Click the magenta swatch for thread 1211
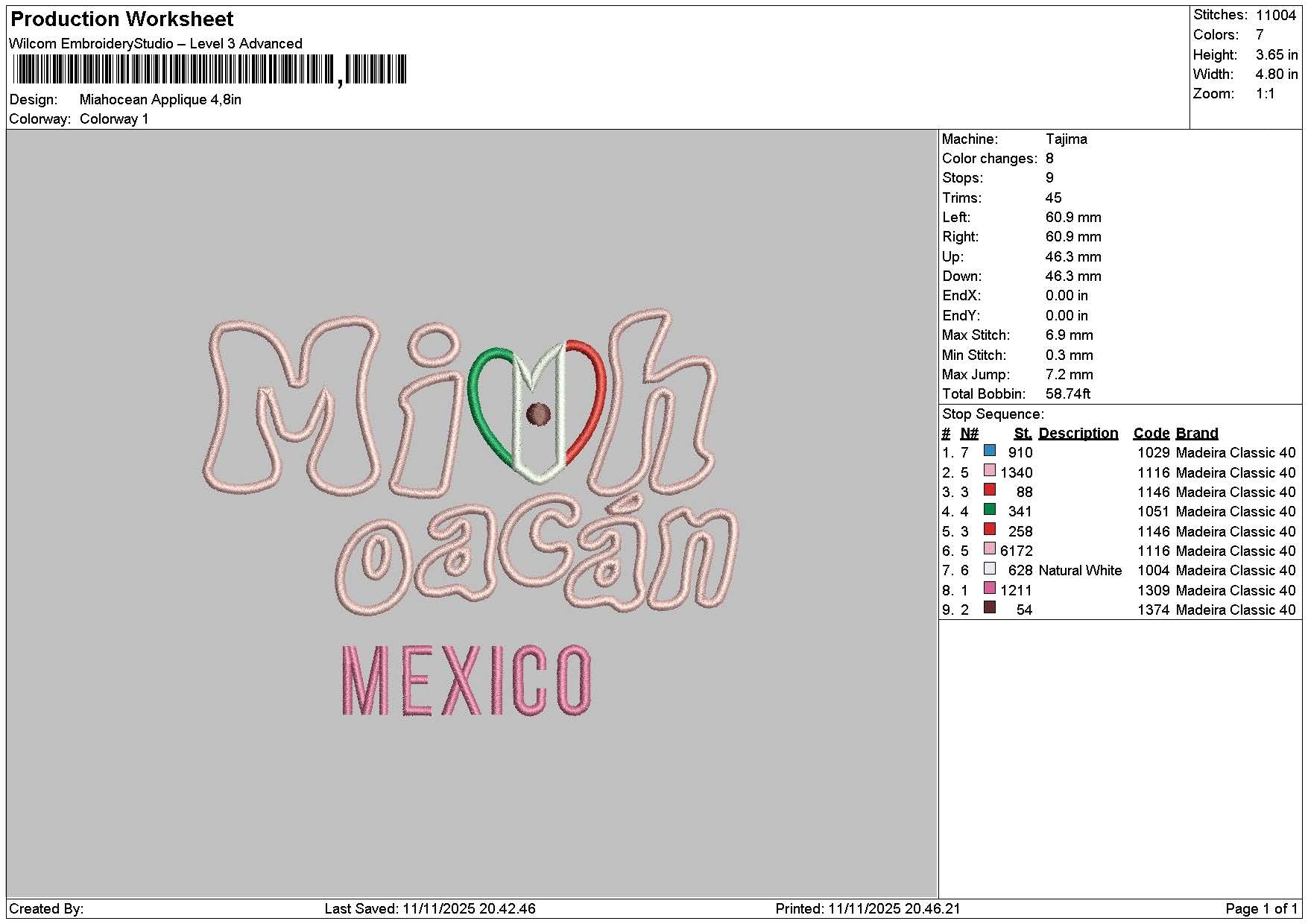1308x924 pixels. pyautogui.click(x=990, y=588)
